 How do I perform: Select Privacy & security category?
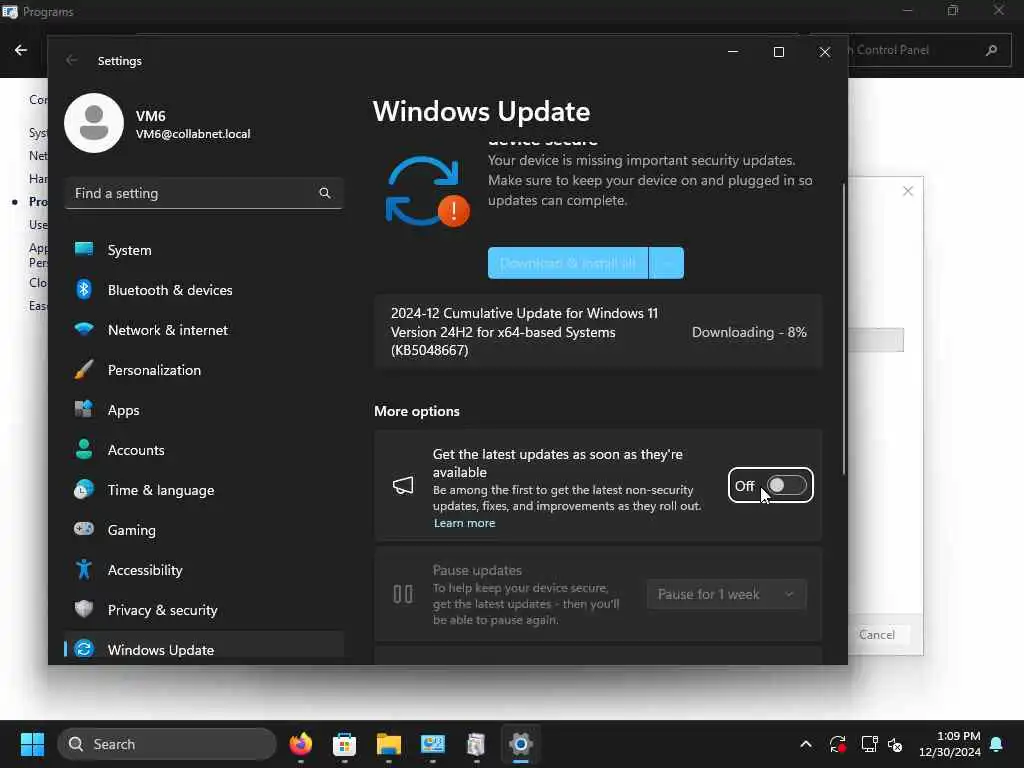tap(204, 609)
